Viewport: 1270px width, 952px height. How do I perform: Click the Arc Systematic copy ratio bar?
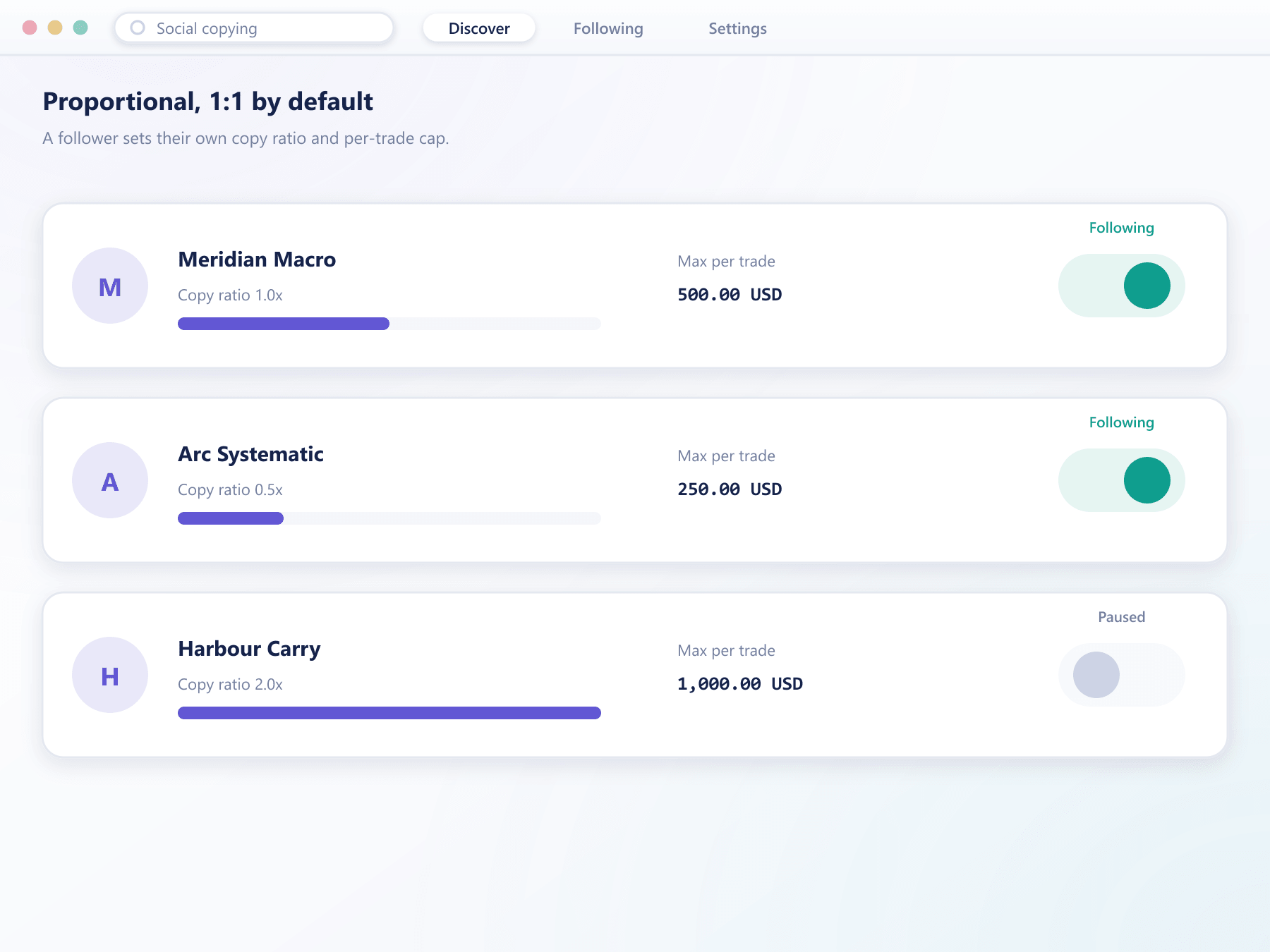[389, 518]
